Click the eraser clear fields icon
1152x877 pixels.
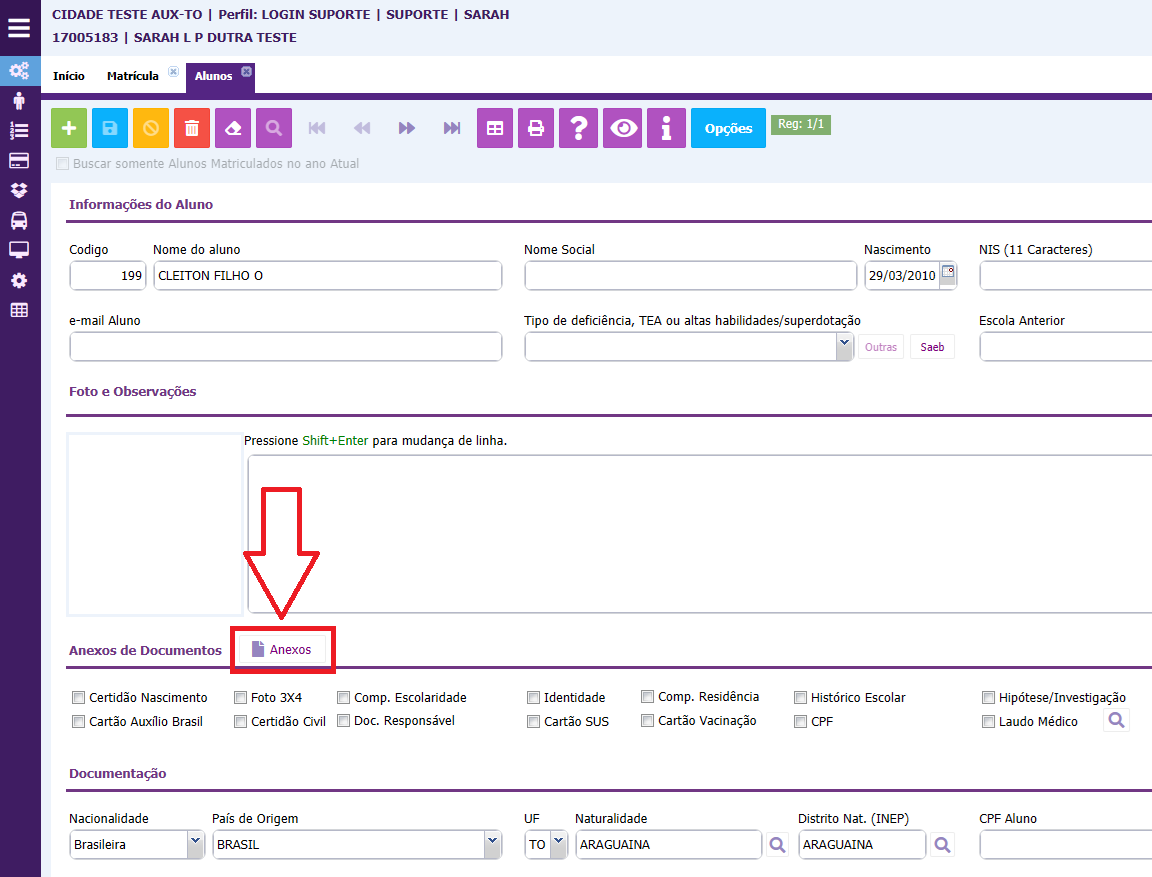233,128
